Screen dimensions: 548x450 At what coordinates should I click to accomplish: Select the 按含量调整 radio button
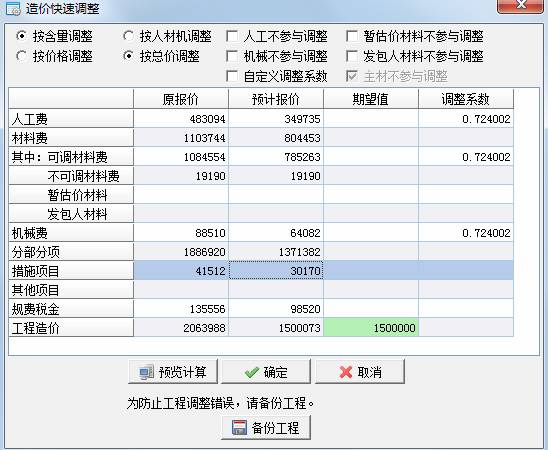(x=21, y=36)
